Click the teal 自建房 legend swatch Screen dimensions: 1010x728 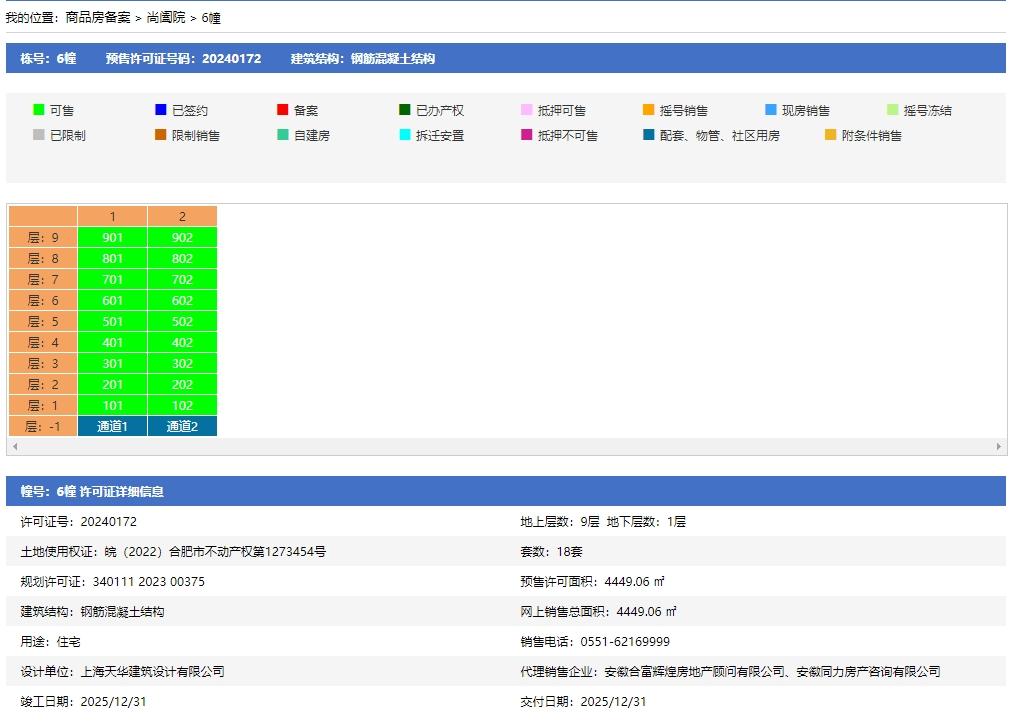(x=282, y=135)
